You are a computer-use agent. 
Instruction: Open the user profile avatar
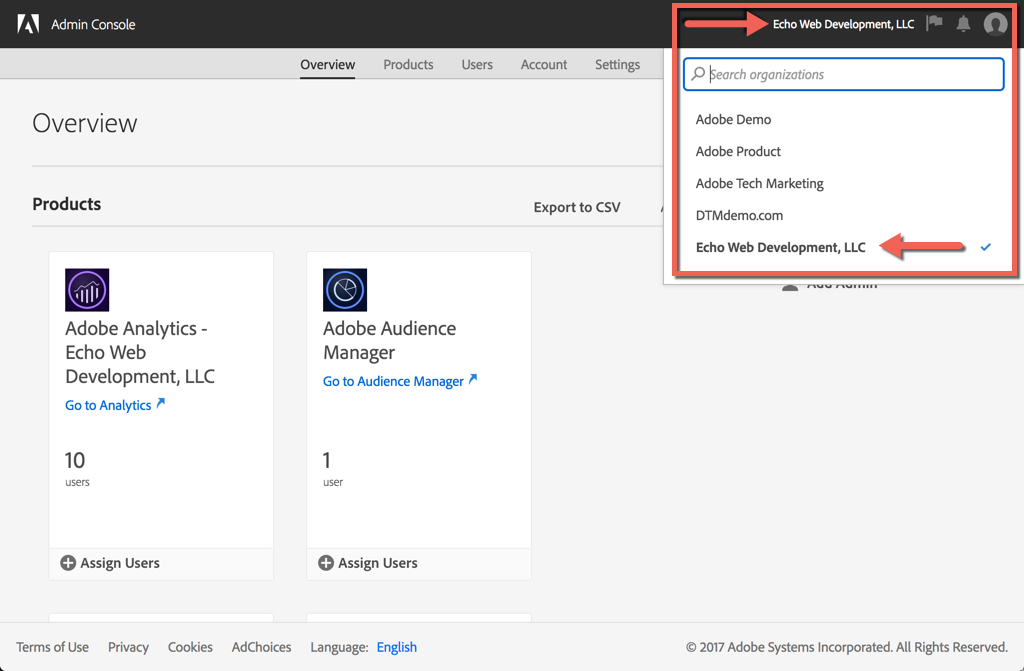(995, 24)
